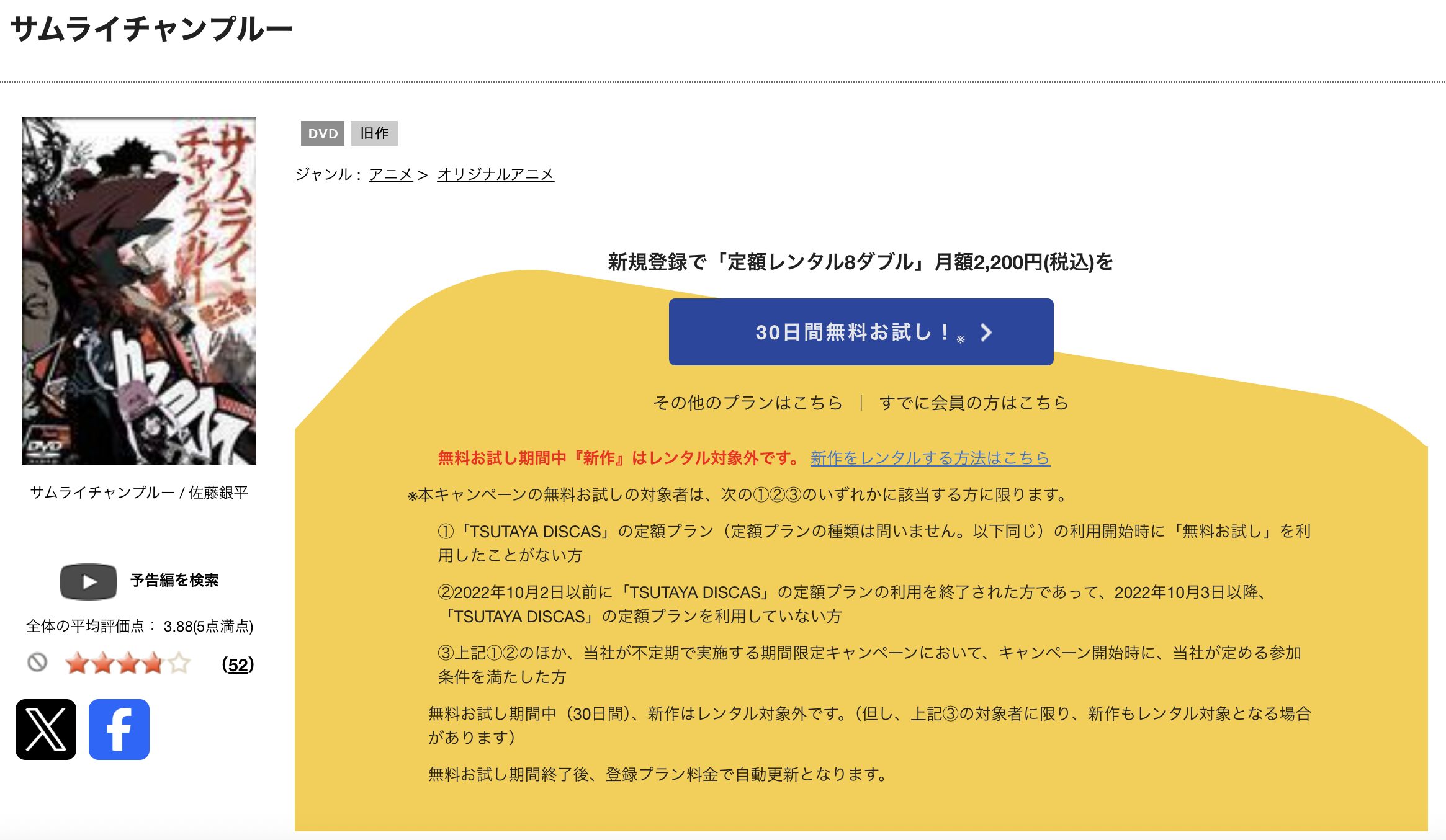Image resolution: width=1446 pixels, height=840 pixels.
Task: Click the 月額2,200円(税込) plan headline
Action: click(x=860, y=262)
